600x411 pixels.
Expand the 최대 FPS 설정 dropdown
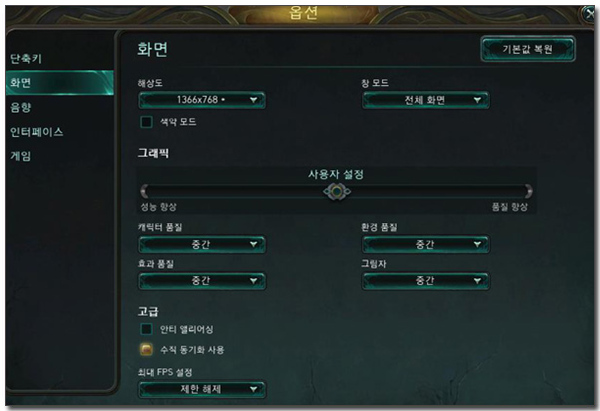(202, 389)
